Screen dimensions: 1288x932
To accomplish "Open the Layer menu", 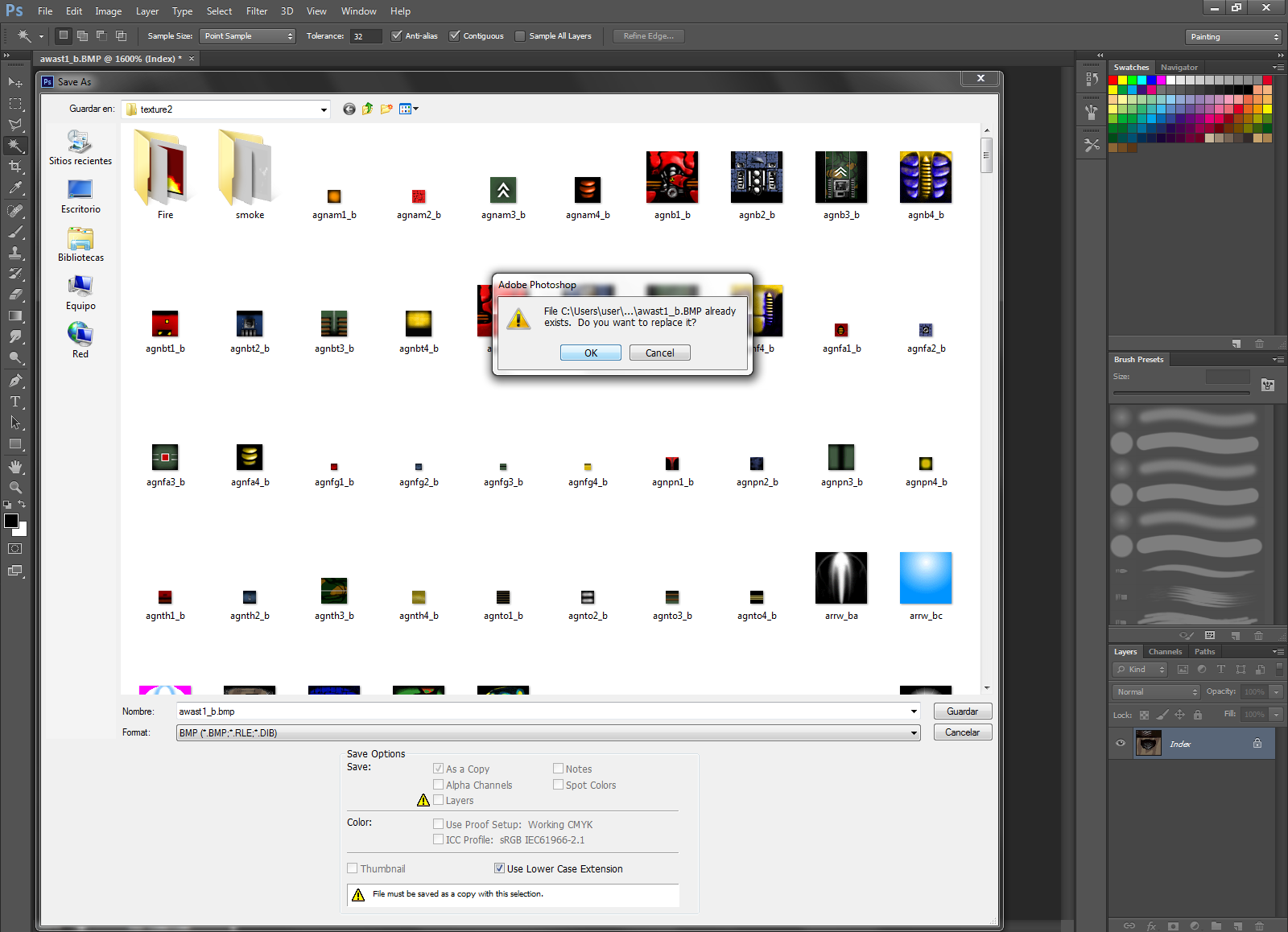I will [147, 11].
